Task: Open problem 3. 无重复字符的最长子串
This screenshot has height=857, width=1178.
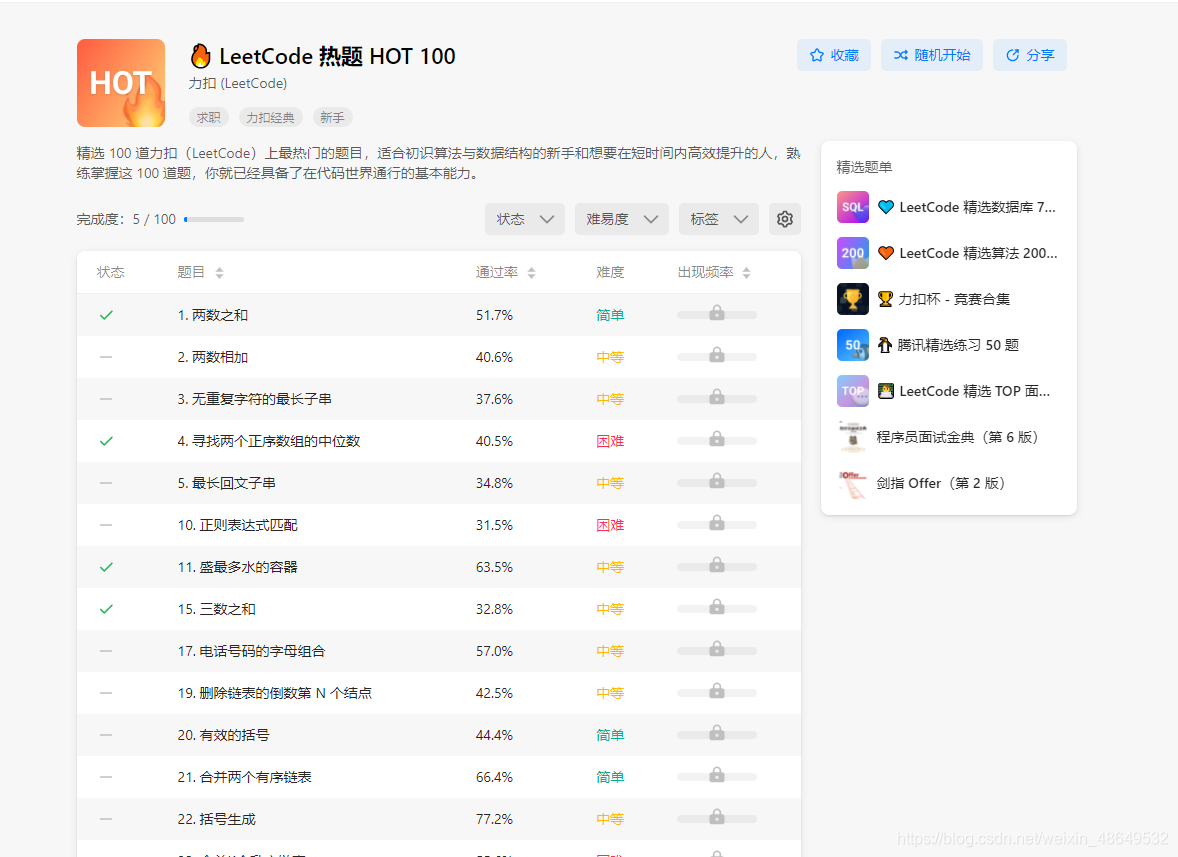Action: [255, 400]
